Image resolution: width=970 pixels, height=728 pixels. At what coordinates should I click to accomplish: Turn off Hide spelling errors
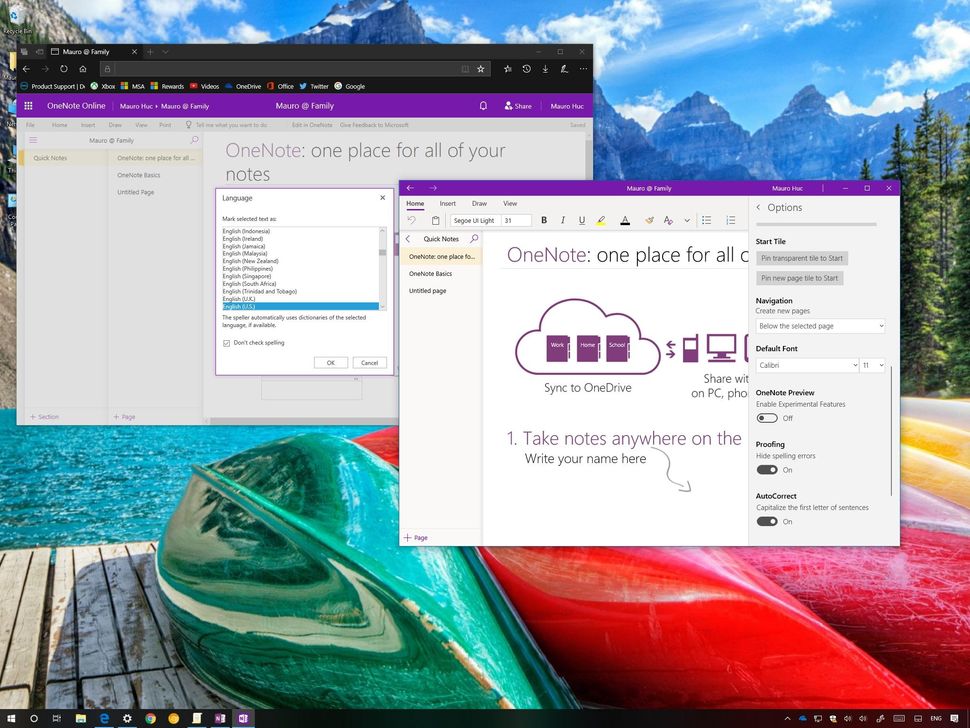[x=768, y=469]
